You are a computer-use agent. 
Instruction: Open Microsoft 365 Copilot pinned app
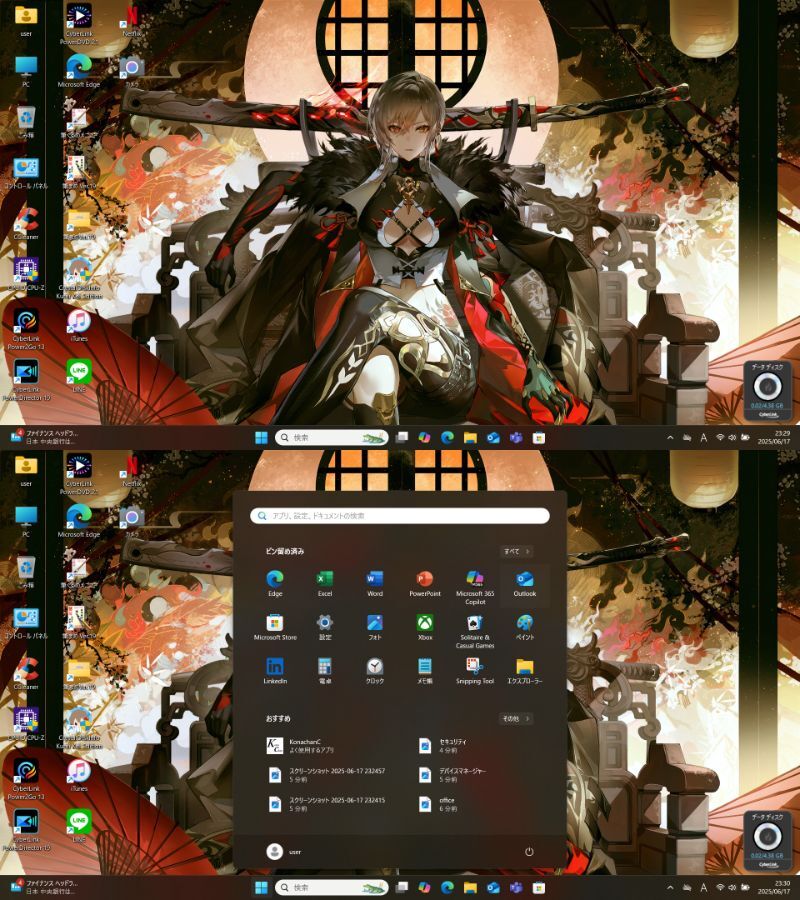(475, 587)
